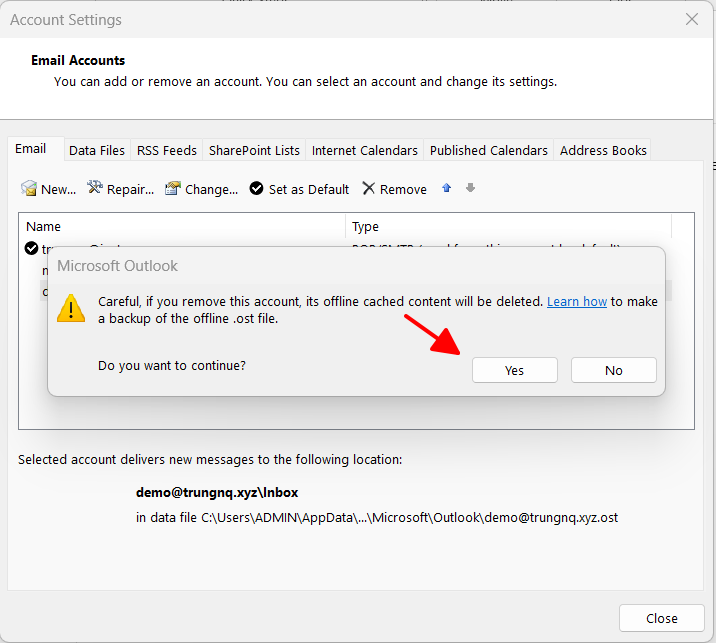Click the Email Accounts heading
This screenshot has height=643, width=716.
click(78, 60)
